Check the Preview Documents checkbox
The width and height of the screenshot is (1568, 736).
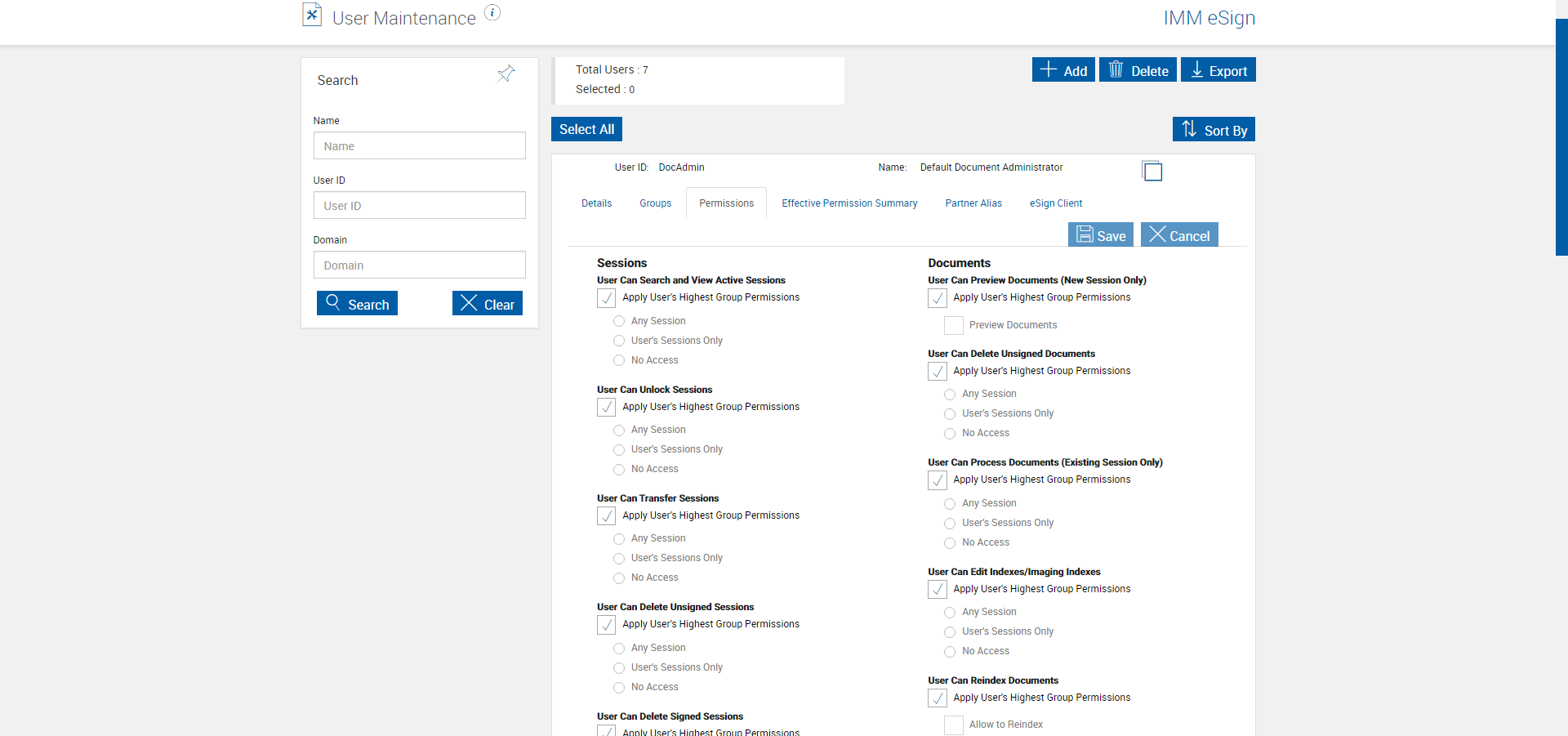coord(953,325)
